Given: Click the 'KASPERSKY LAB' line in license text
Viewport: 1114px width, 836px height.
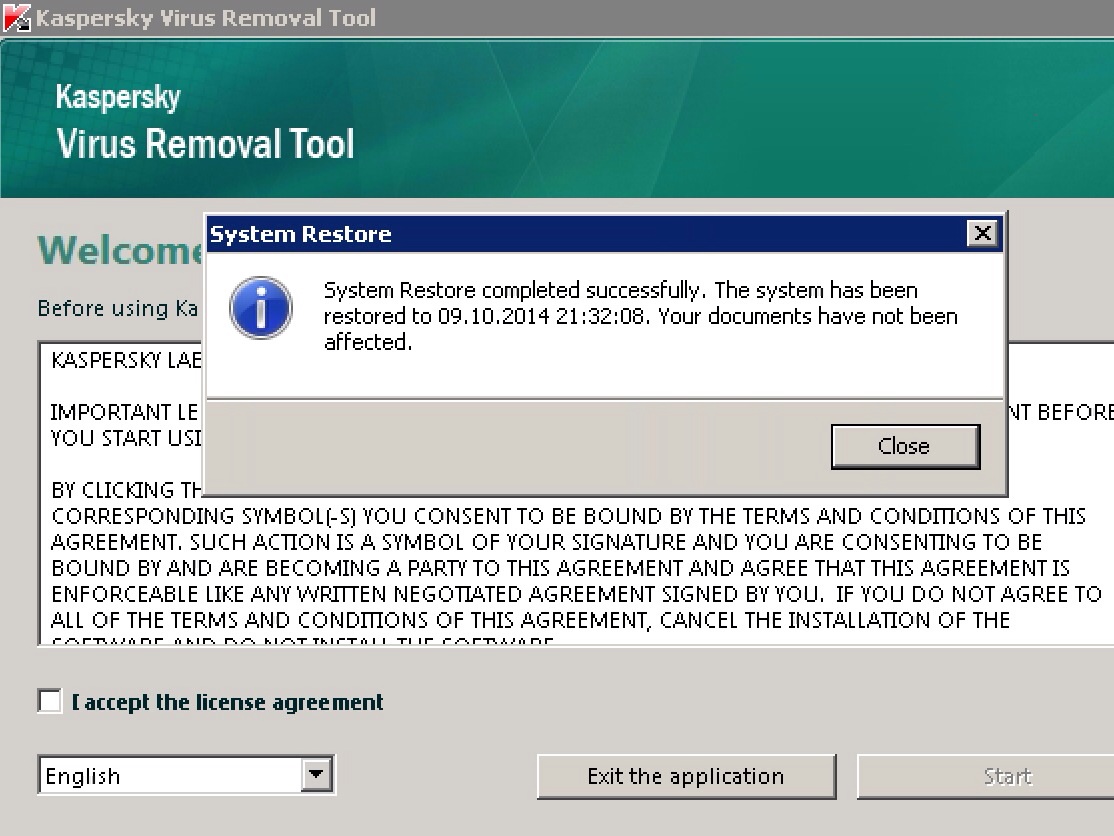Looking at the screenshot, I should [126, 360].
